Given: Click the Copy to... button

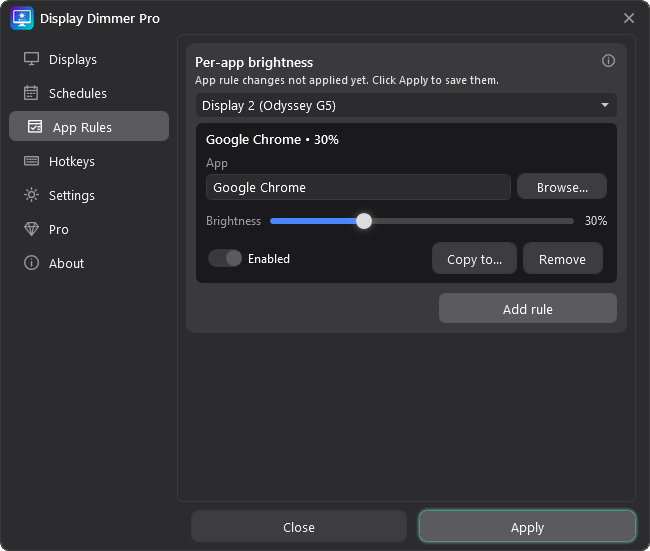Looking at the screenshot, I should (474, 259).
